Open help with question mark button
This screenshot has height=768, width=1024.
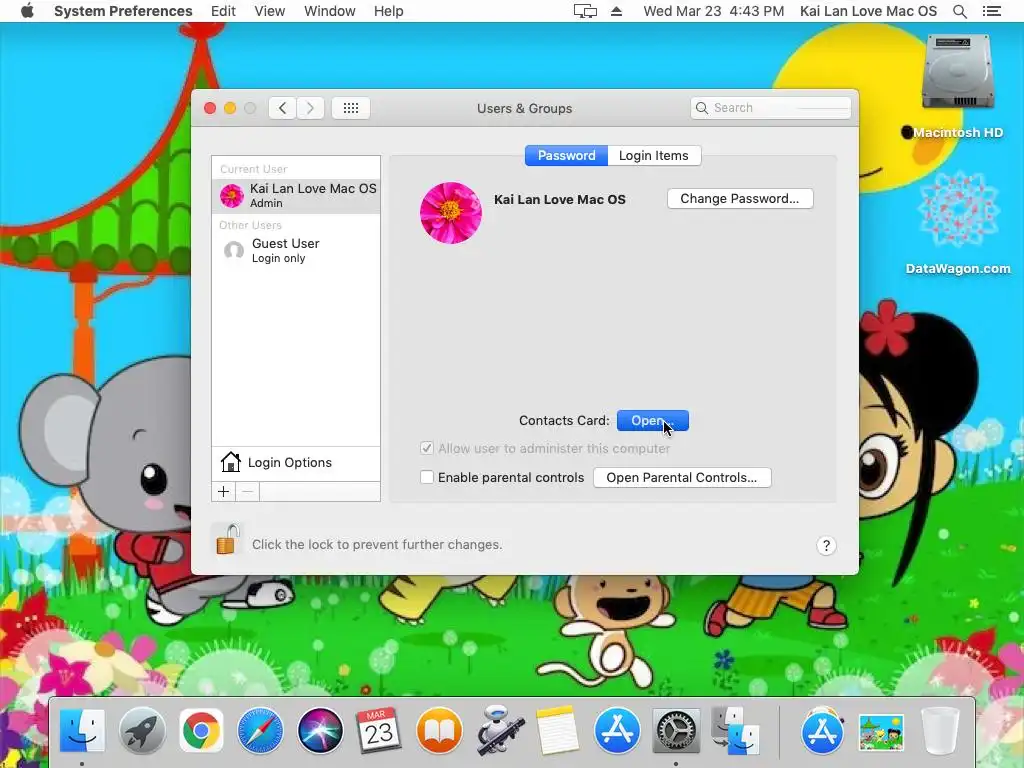tap(826, 545)
